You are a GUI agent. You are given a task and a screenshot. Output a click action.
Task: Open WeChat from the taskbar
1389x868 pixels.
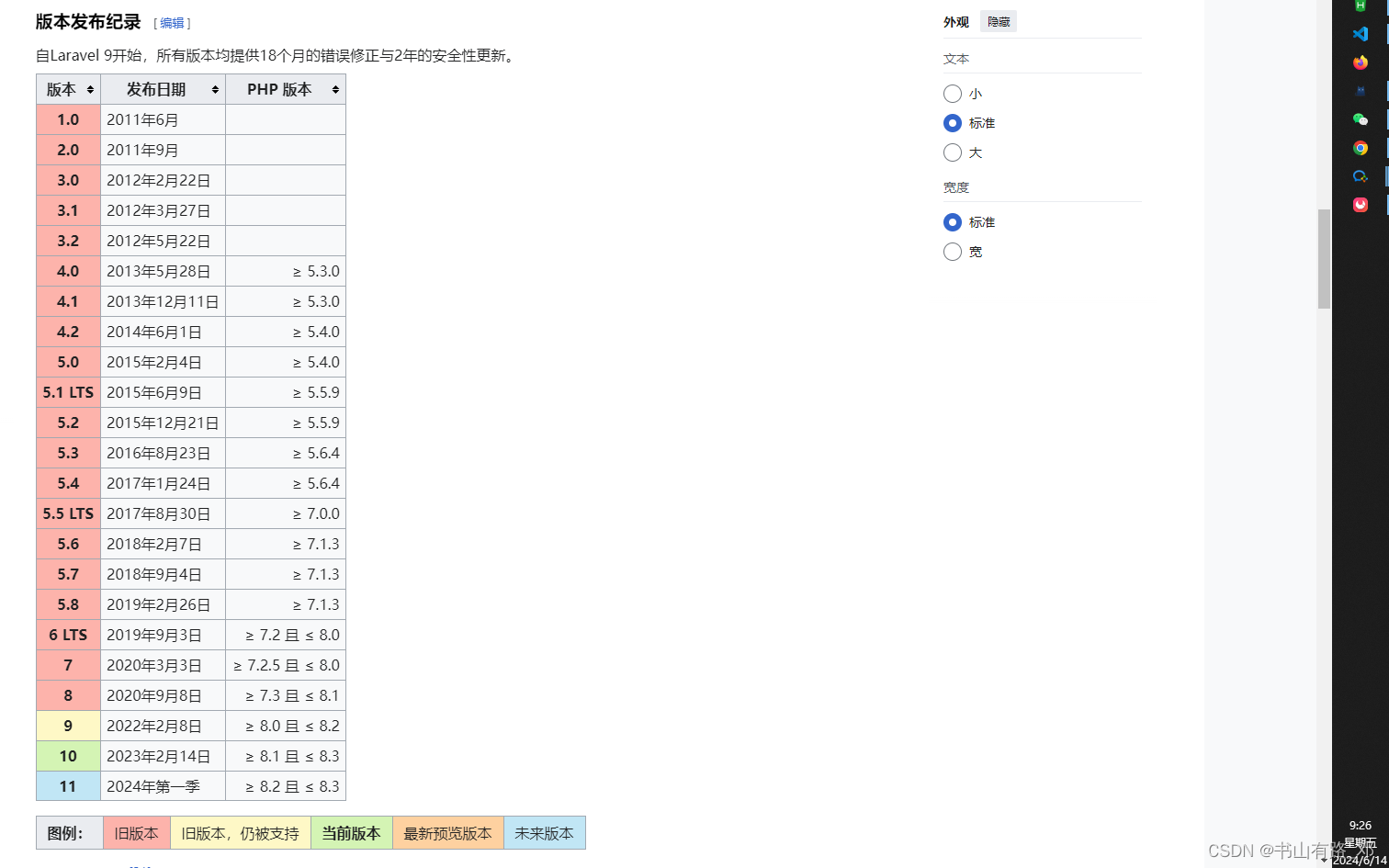tap(1361, 119)
